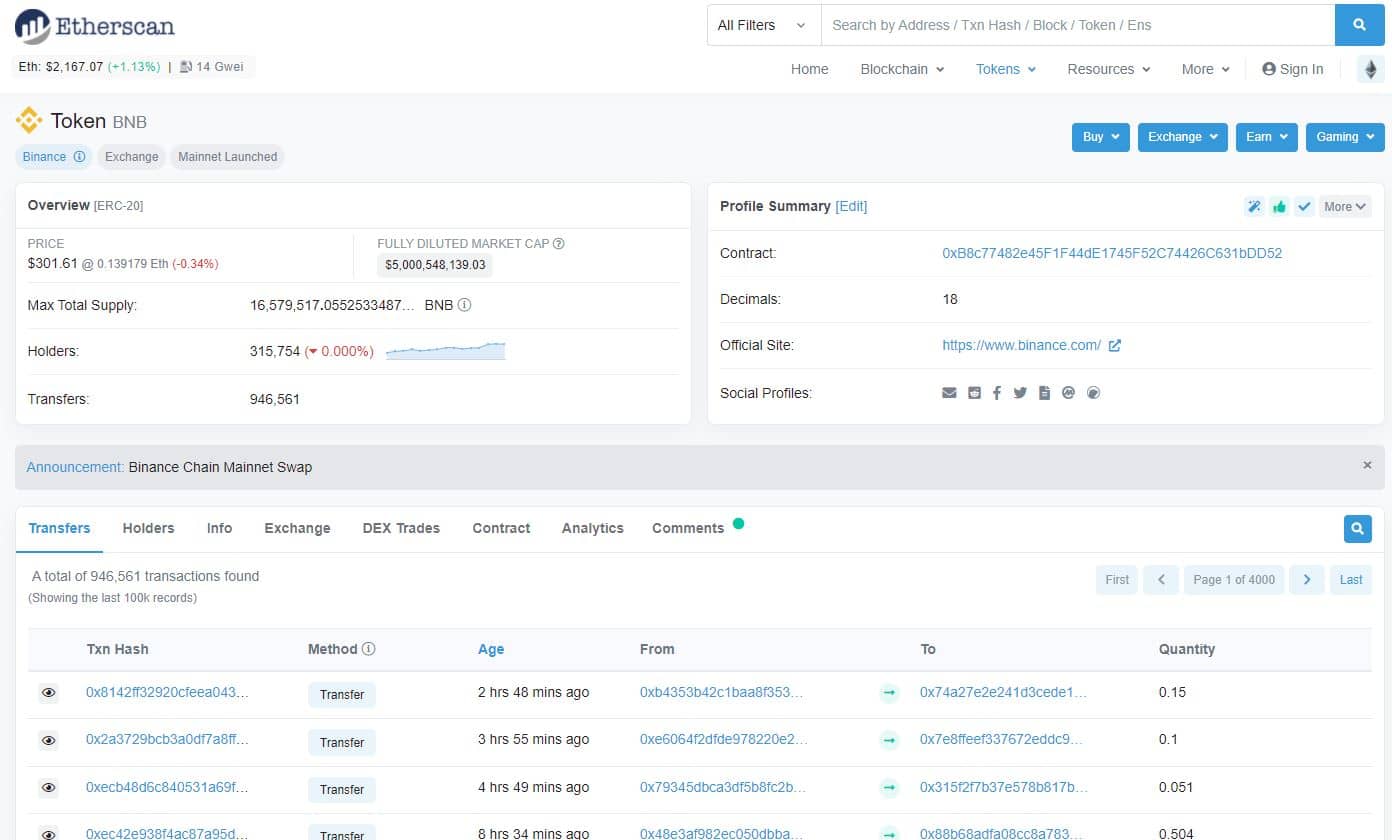Dismiss the announcement banner
This screenshot has width=1392, height=840.
coord(1367,465)
